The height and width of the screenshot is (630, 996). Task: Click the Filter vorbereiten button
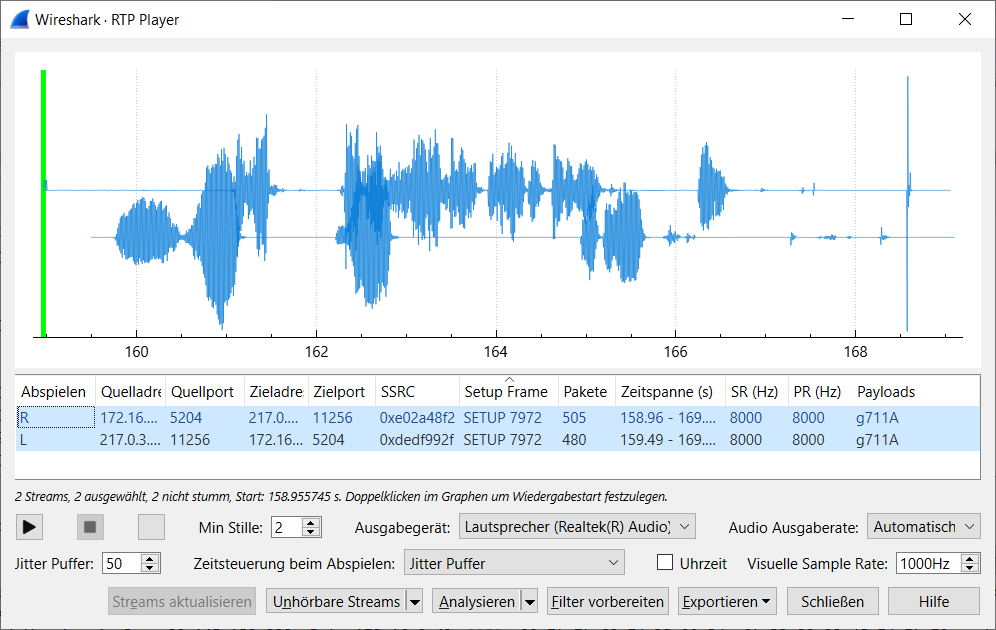tap(607, 601)
